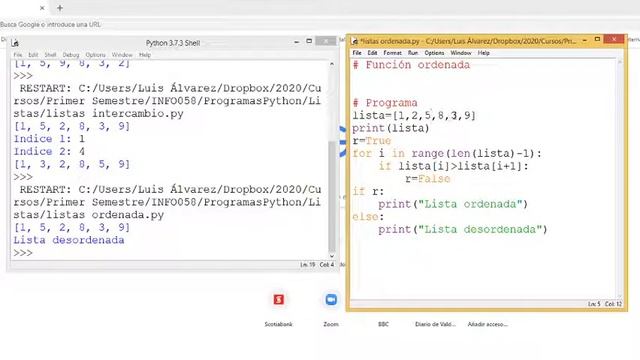Click the last >>> prompt in Shell

(x=23, y=253)
